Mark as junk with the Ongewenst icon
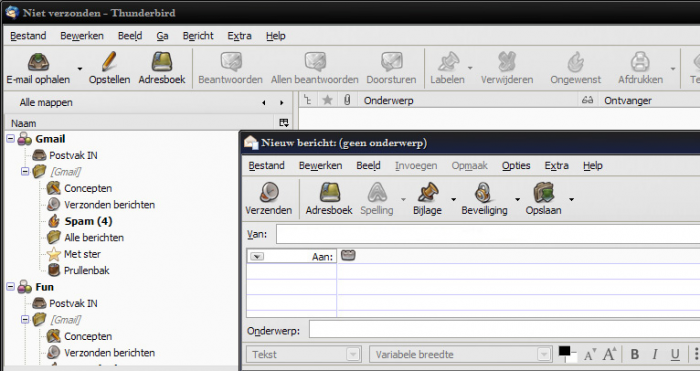The height and width of the screenshot is (371, 700). click(x=575, y=62)
